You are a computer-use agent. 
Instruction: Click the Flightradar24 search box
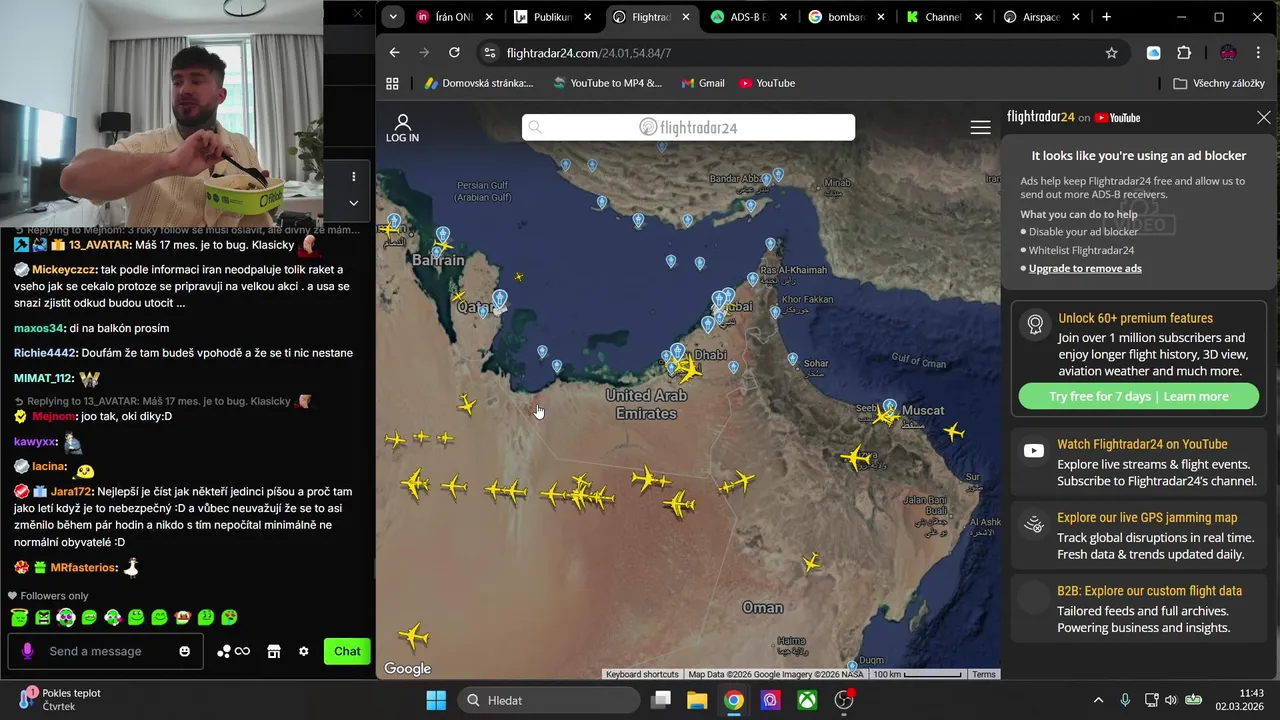coord(688,127)
